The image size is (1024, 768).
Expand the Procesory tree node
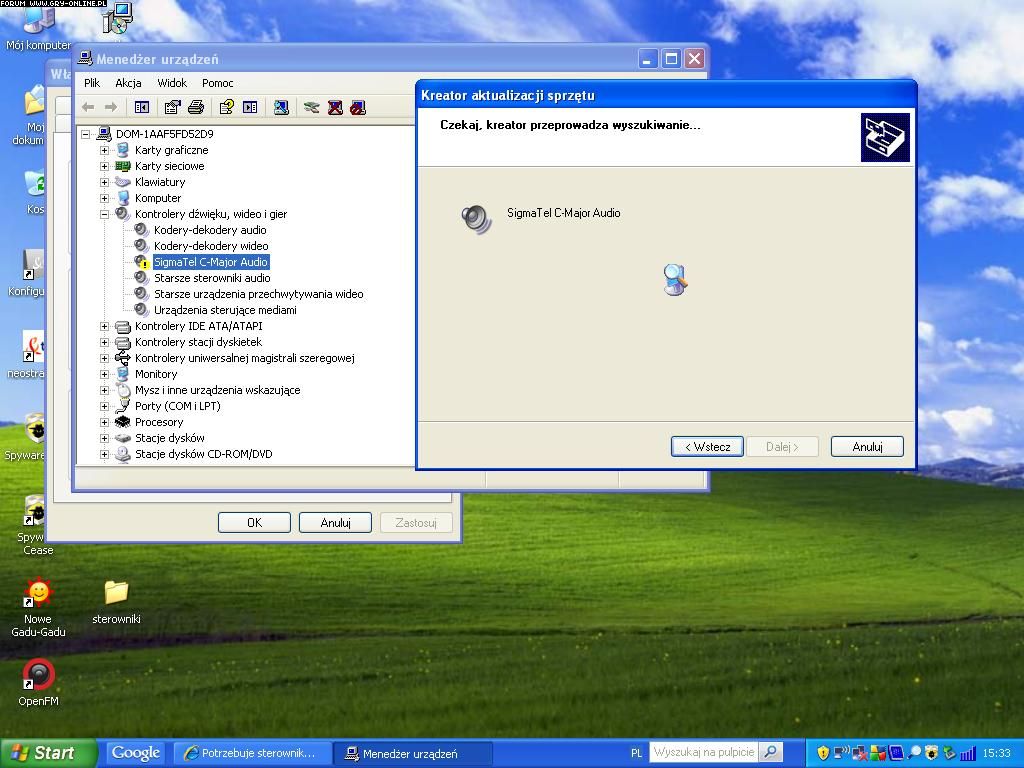pyautogui.click(x=104, y=422)
